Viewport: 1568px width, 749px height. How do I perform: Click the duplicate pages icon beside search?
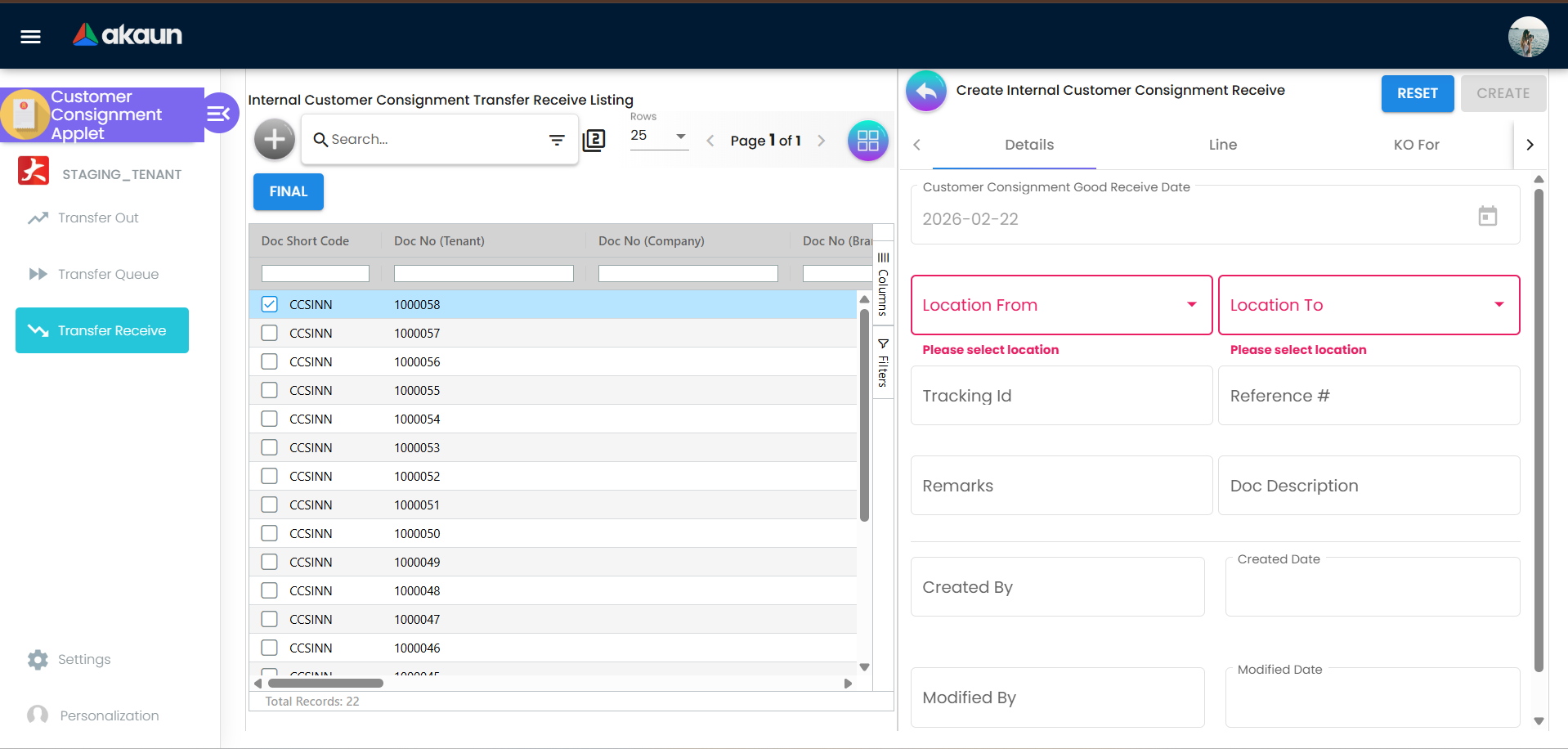pyautogui.click(x=594, y=140)
